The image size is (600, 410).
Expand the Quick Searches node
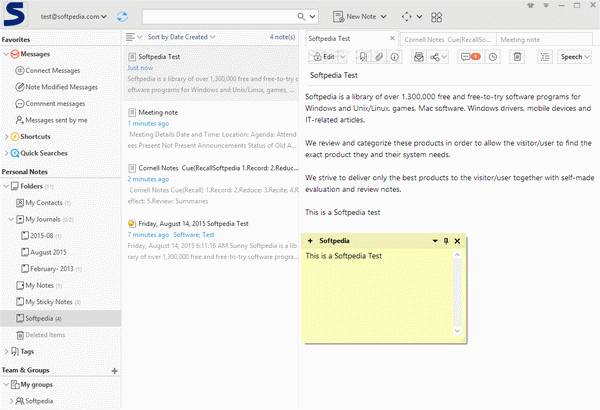(6, 153)
